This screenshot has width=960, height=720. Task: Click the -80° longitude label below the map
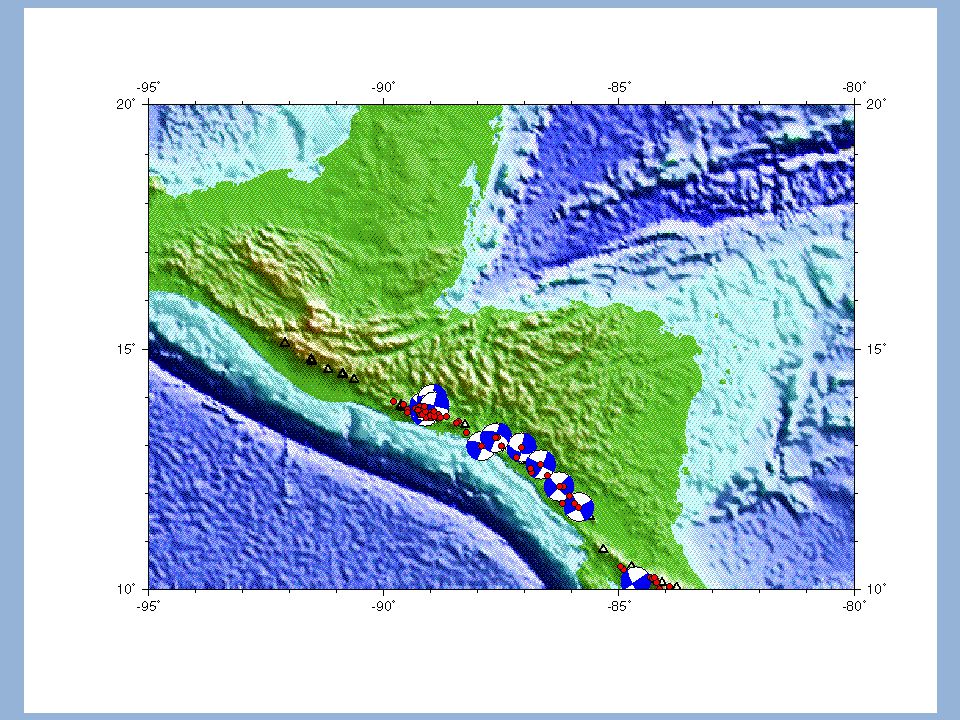pyautogui.click(x=854, y=606)
